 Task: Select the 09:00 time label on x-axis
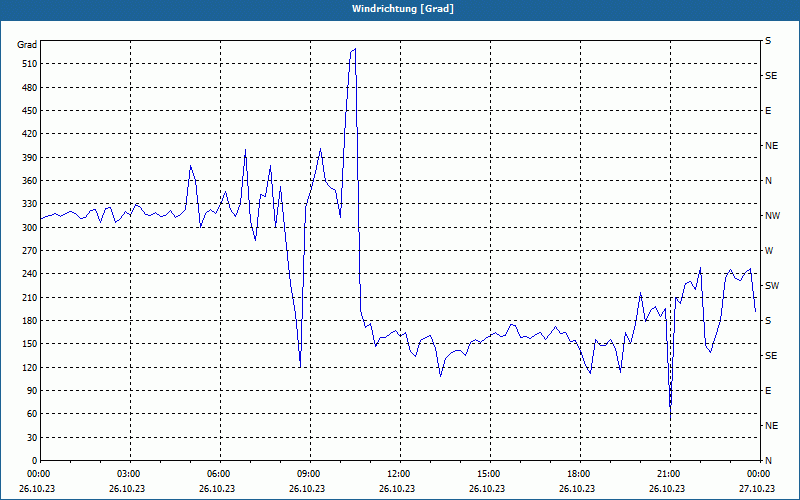307,474
